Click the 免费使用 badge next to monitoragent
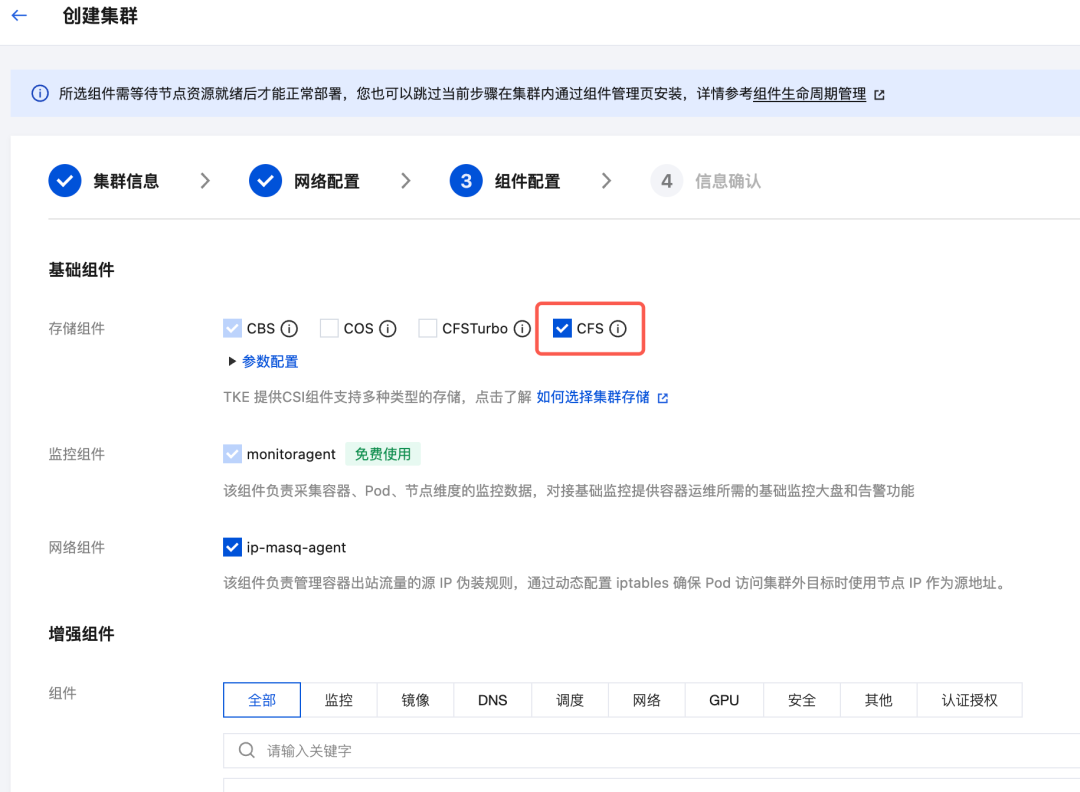 click(x=383, y=453)
